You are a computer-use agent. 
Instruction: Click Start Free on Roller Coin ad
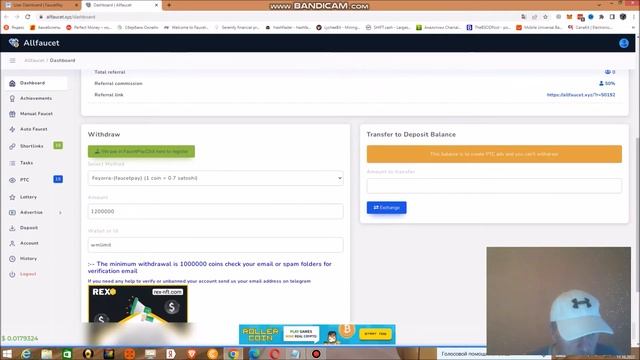[376, 334]
